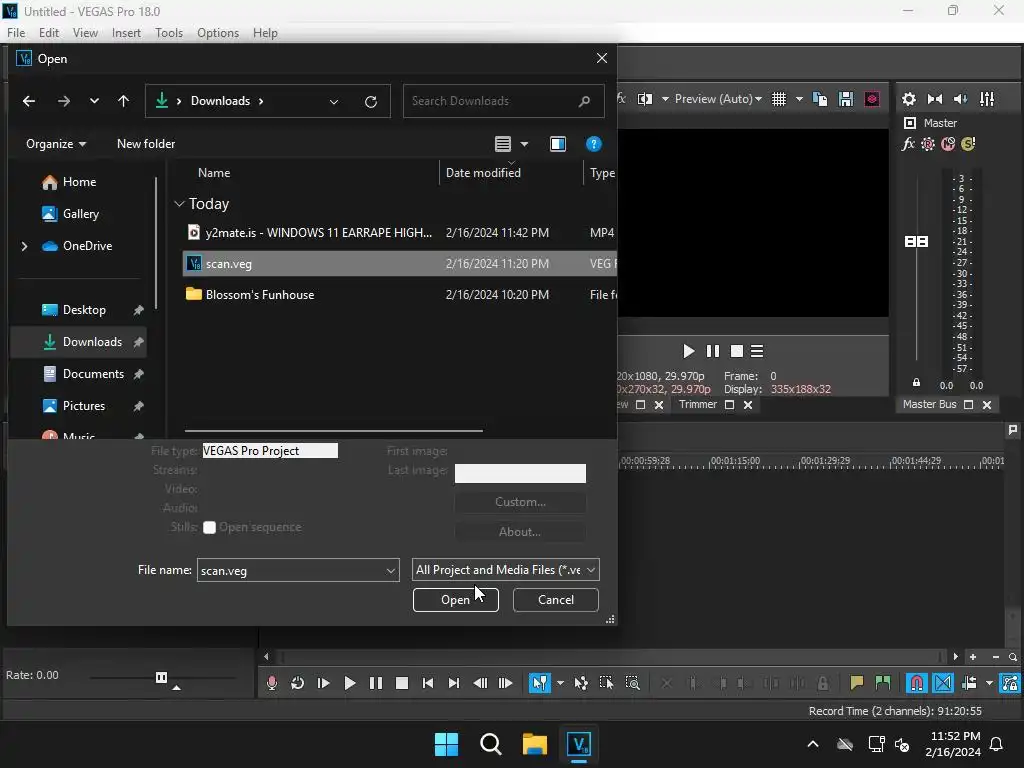Open Master Bus audio properties gear

coord(908,99)
